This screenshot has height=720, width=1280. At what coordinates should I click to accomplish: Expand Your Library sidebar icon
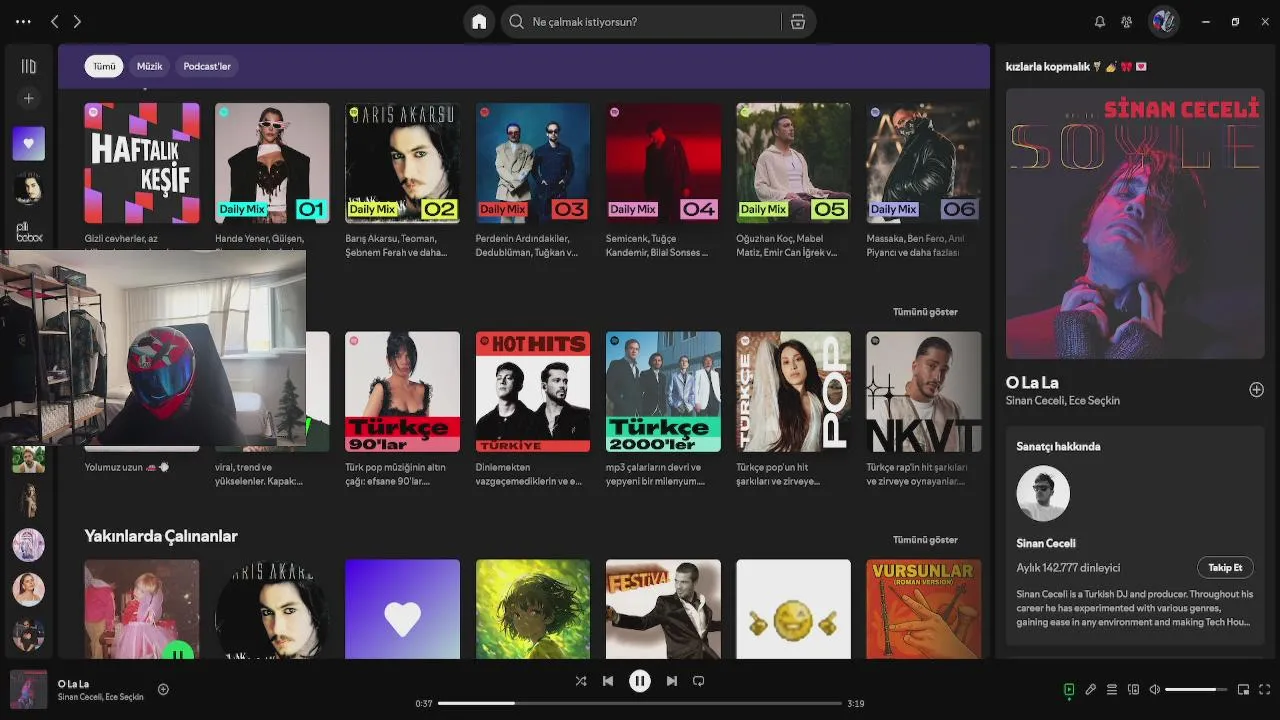pyautogui.click(x=29, y=66)
